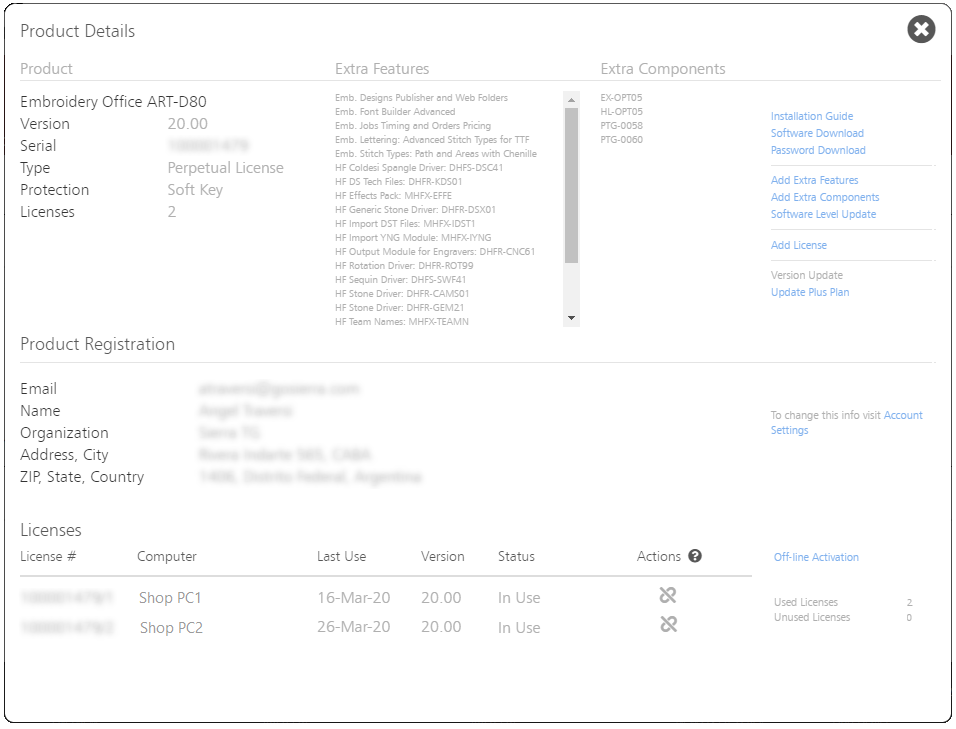956x729 pixels.
Task: Click the Status column header
Action: click(516, 557)
